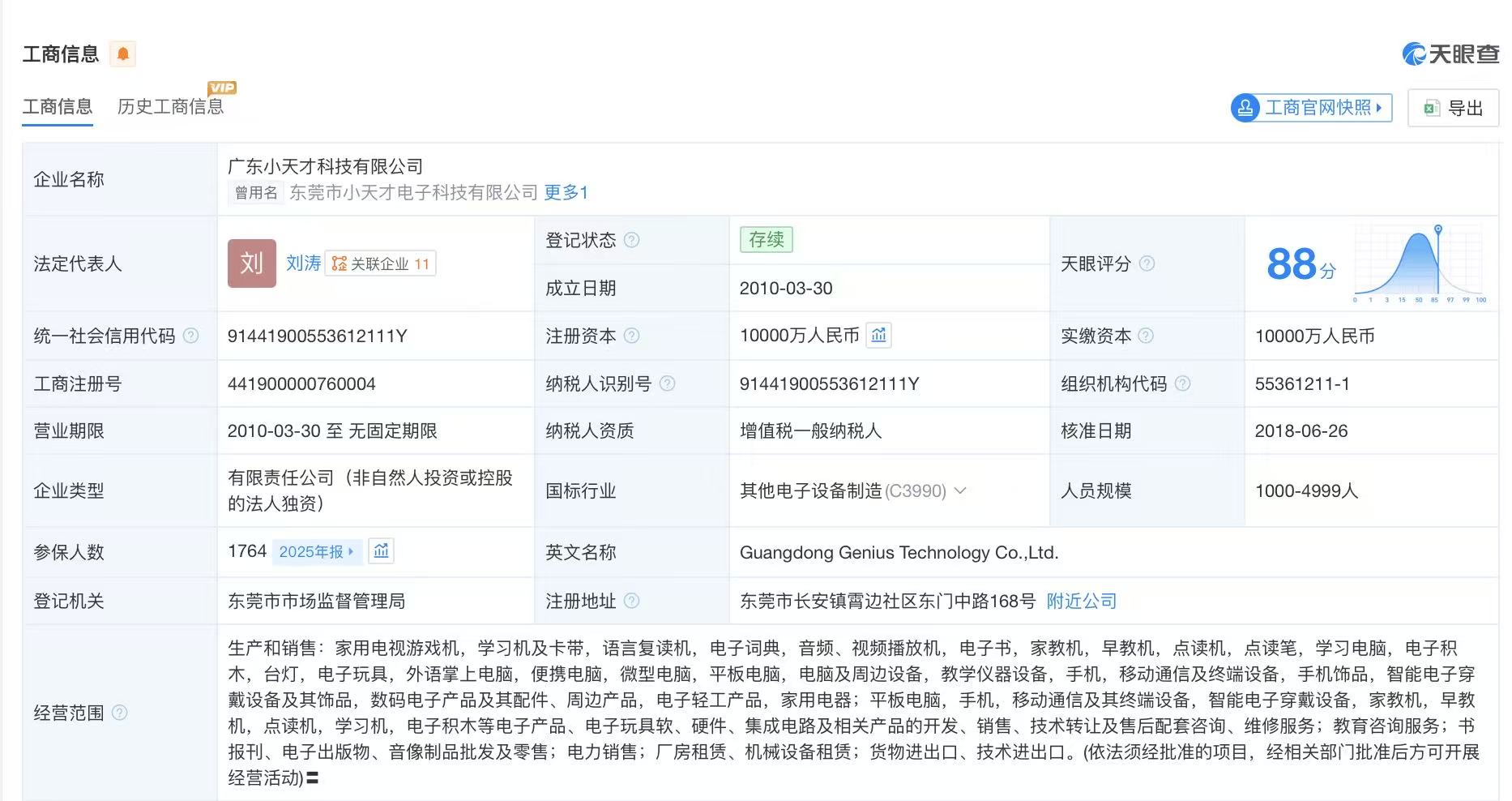The height and width of the screenshot is (801, 1512).
Task: Open the 工商官网快照 snapshot
Action: pyautogui.click(x=1311, y=108)
